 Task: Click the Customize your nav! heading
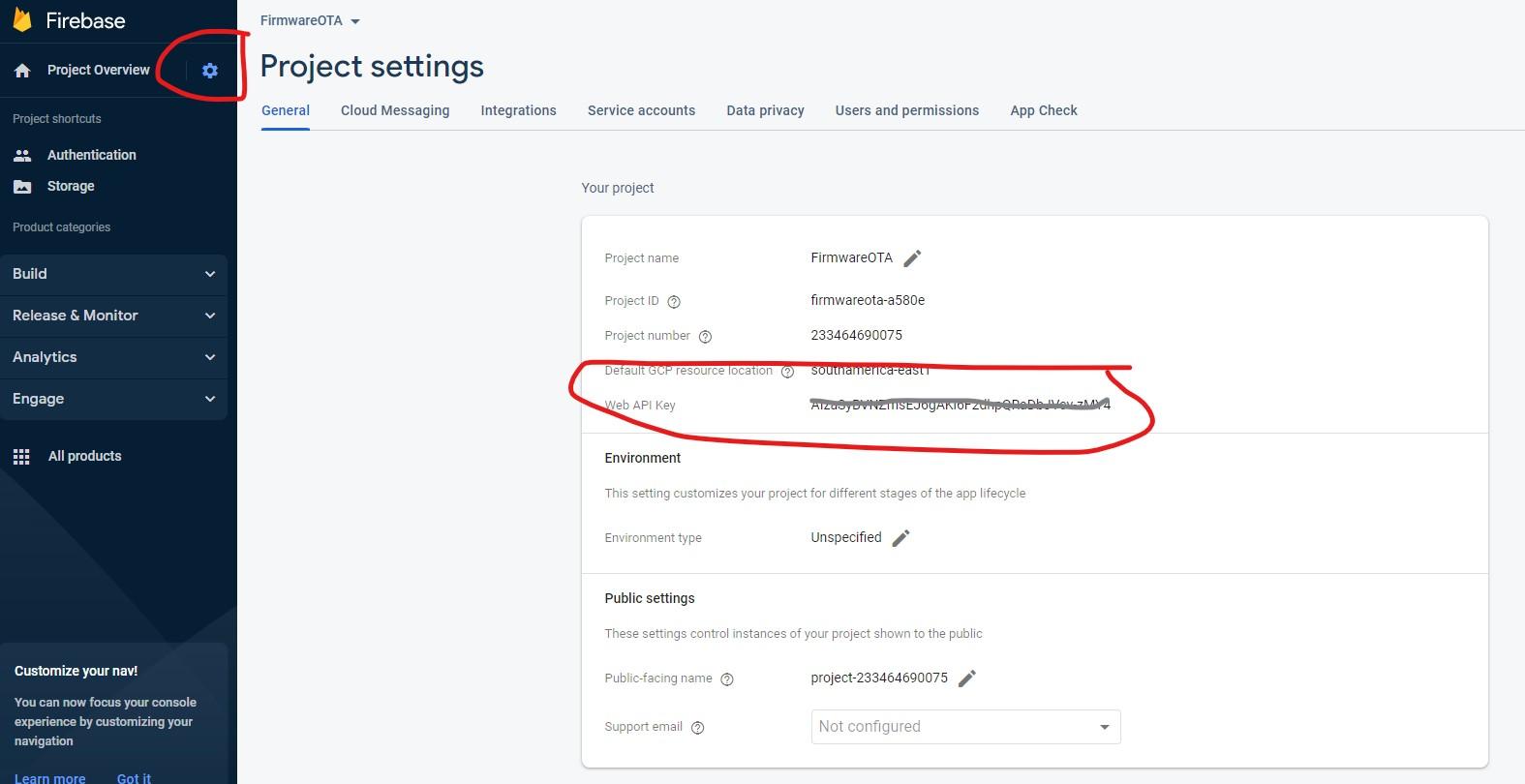[76, 671]
